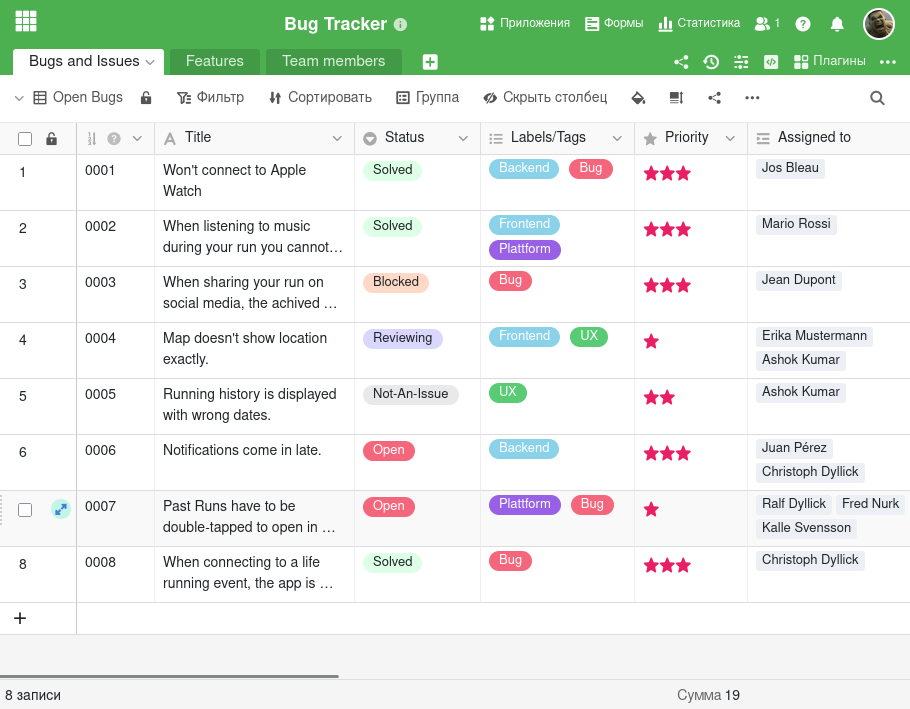Click the API code icon in the green bar
The width and height of the screenshot is (910, 709).
coord(771,61)
